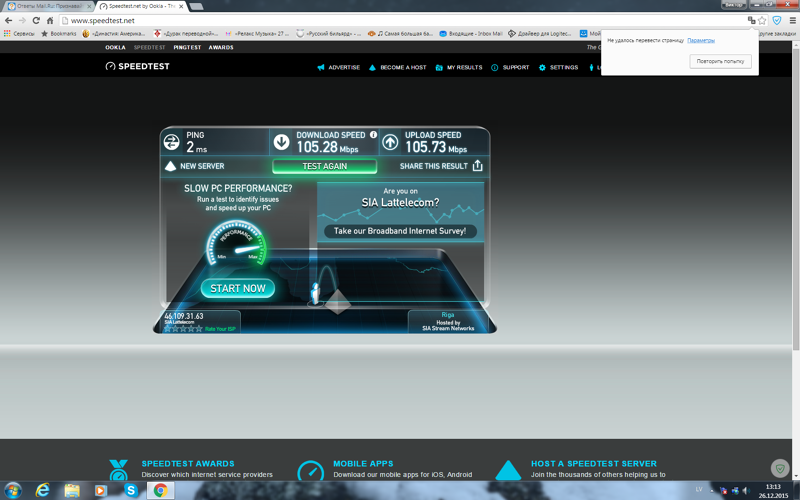Click the Speedtest logo
Image resolution: width=800 pixels, height=500 pixels.
tap(137, 66)
